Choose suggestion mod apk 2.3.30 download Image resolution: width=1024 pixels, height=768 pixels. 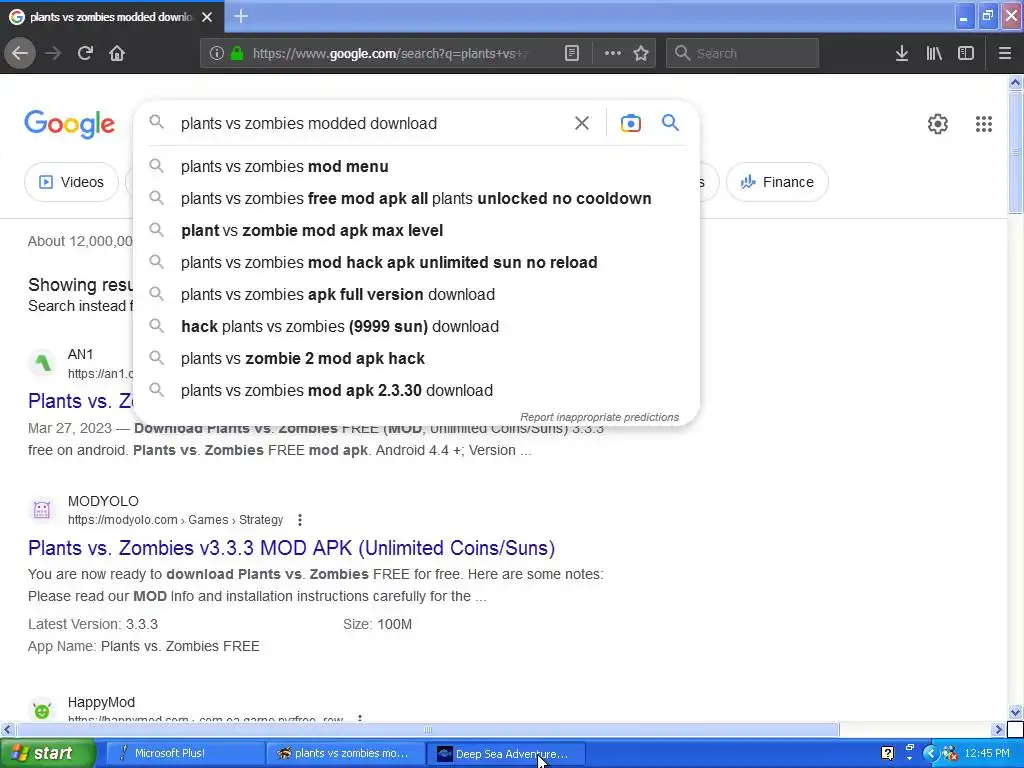pos(416,391)
